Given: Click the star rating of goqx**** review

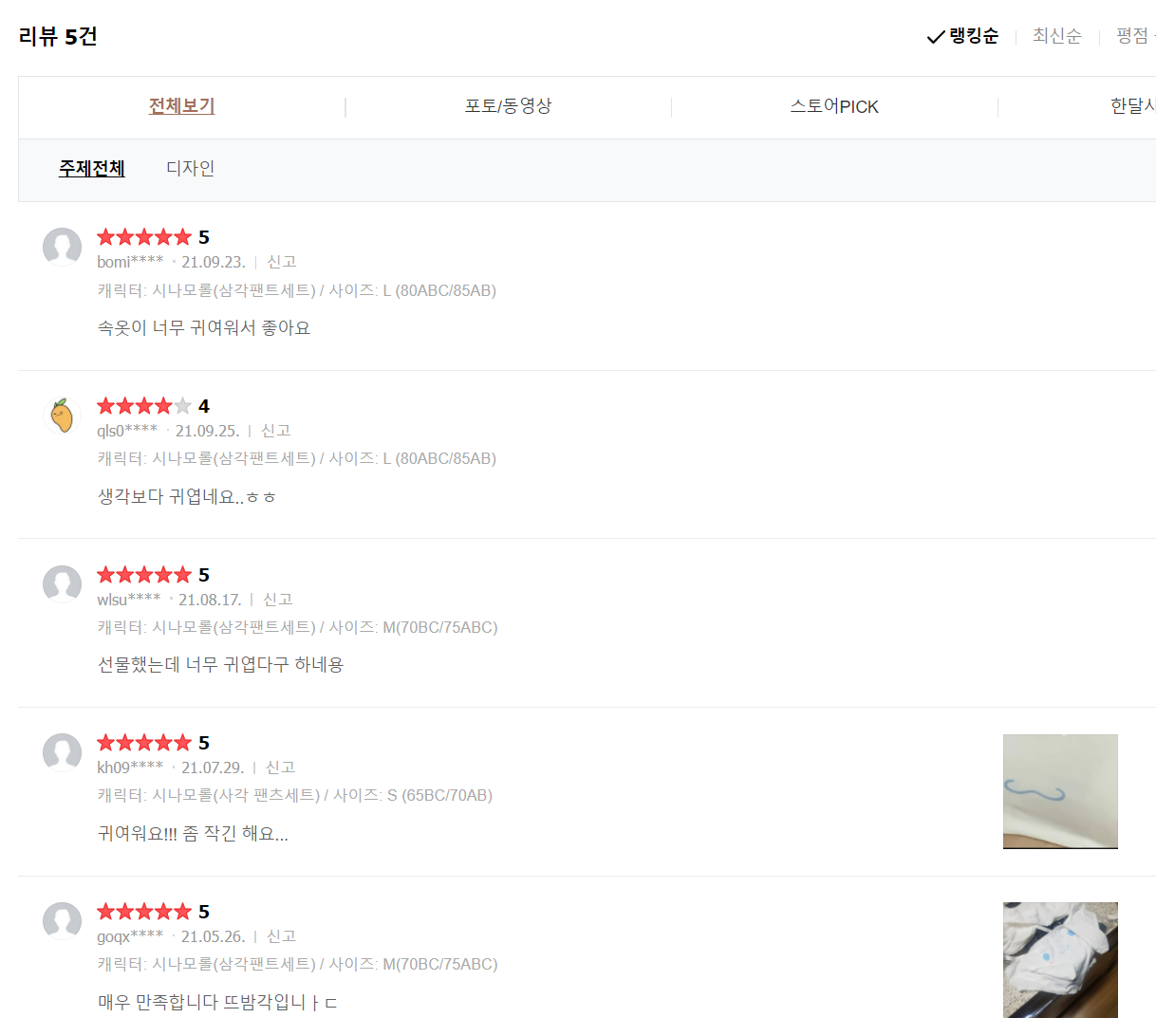Looking at the screenshot, I should point(144,912).
